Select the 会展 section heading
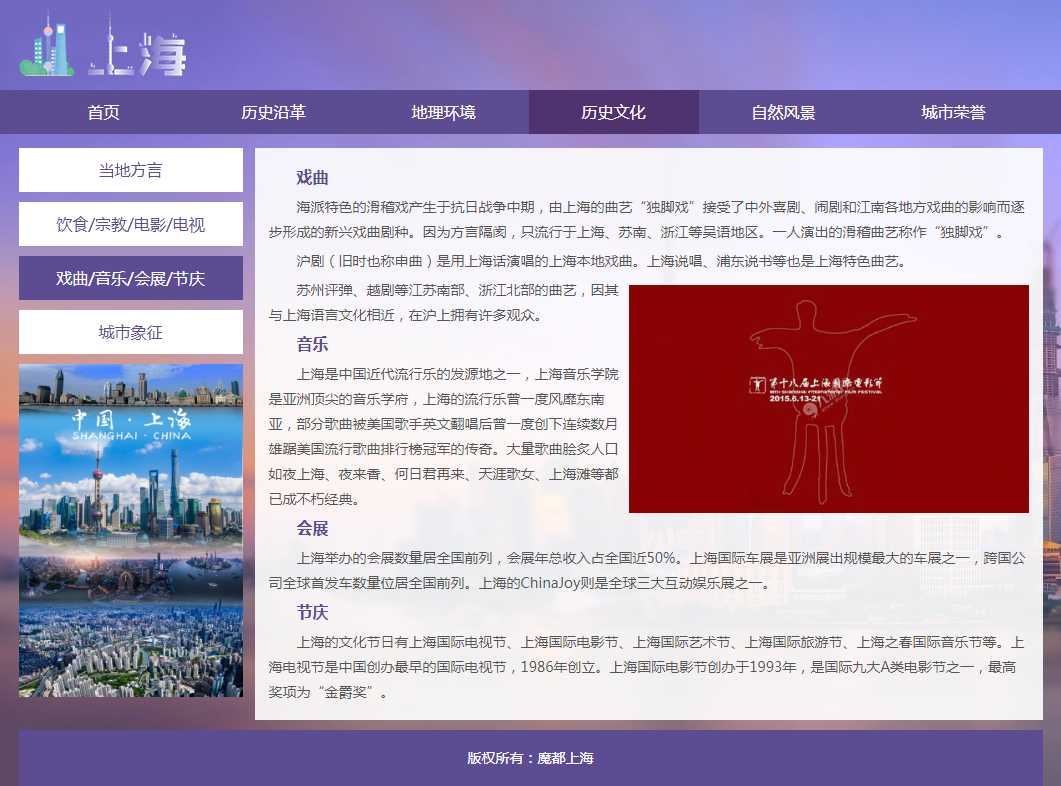The image size is (1061, 786). coord(312,528)
